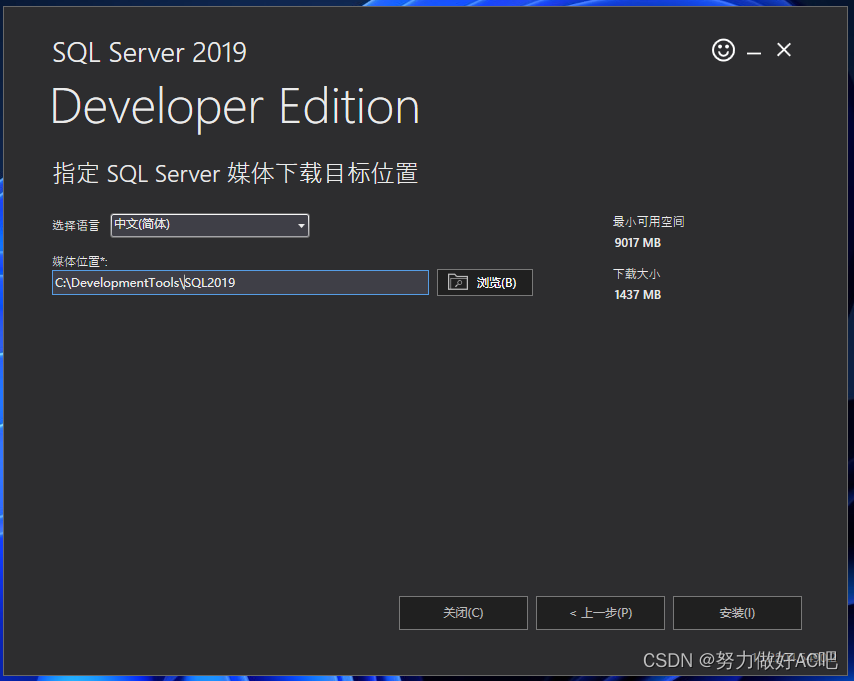Click the 9017 MB minimum free space value
Viewport: 854px width, 681px height.
tap(637, 243)
